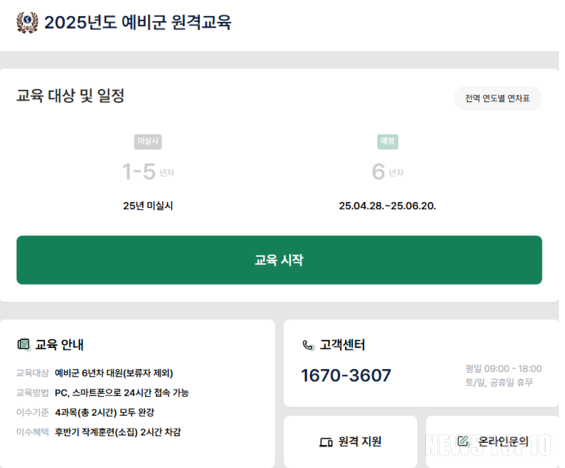Click the 25.04.28.~25.06.20. date range
Screen dimensions: 565x468
[387, 206]
